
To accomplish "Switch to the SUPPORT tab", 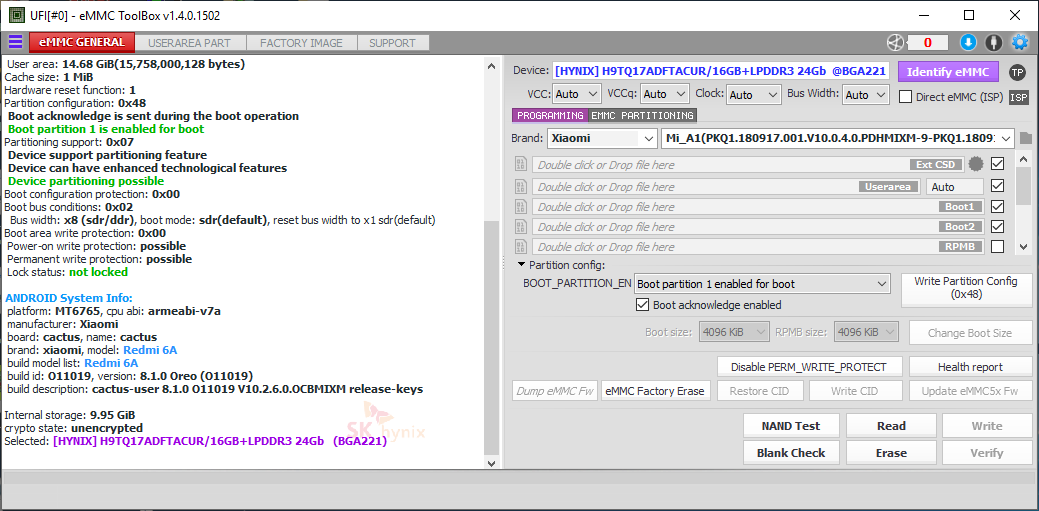I will (x=392, y=43).
